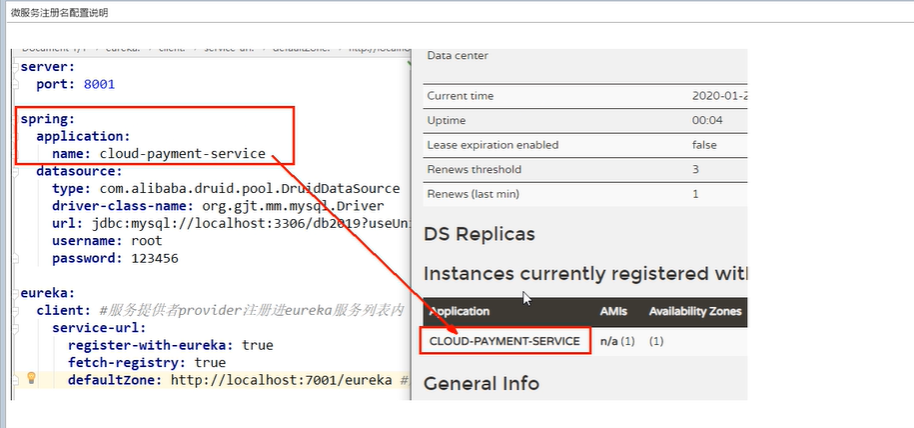Click the CLOUD-PAYMENT-SERVICE application cell
This screenshot has height=428, width=914.
(505, 341)
